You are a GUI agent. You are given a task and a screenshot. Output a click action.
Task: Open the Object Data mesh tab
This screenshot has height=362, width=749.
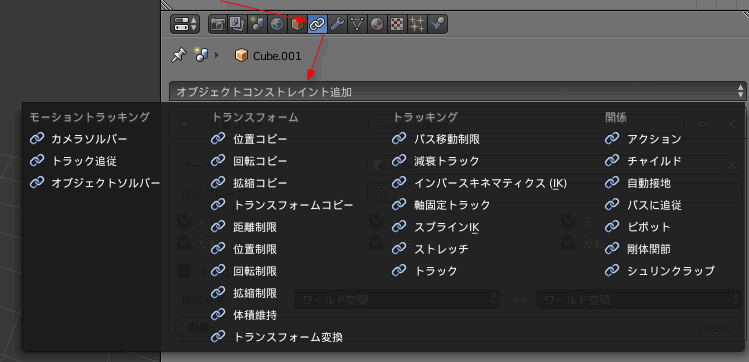(x=357, y=24)
